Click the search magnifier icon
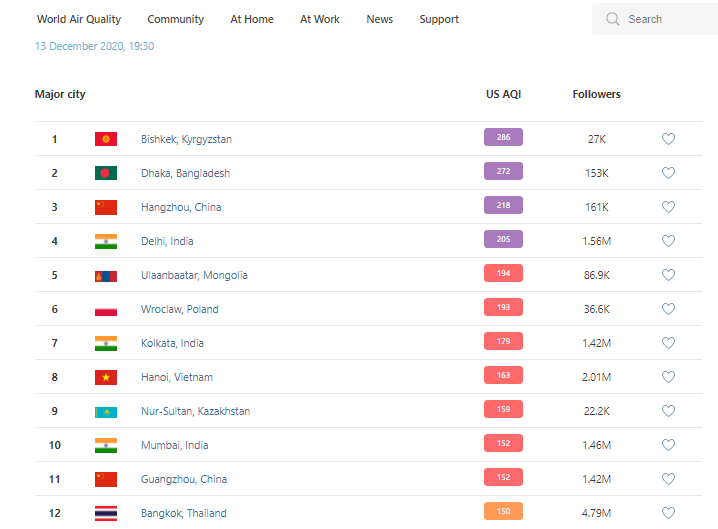Screen dimensions: 718x529 tap(613, 19)
